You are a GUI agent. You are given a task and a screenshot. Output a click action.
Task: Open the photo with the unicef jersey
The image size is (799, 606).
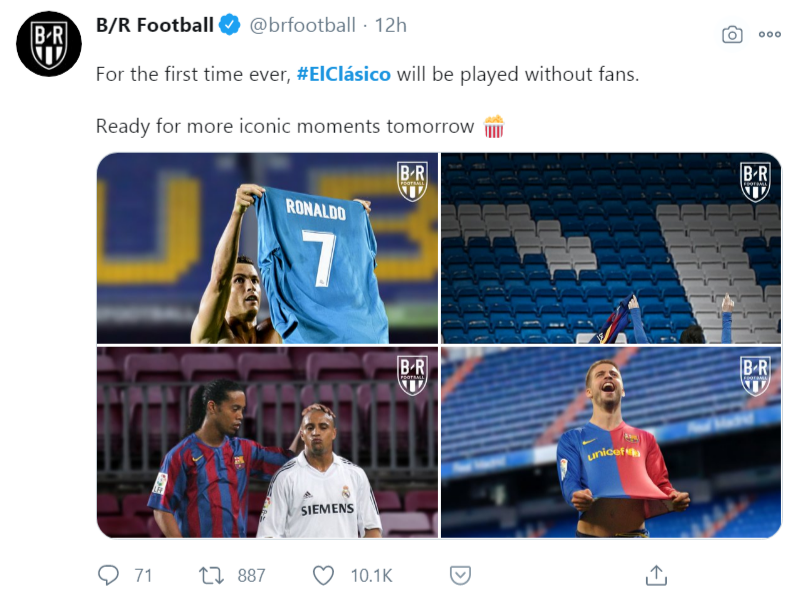[611, 443]
